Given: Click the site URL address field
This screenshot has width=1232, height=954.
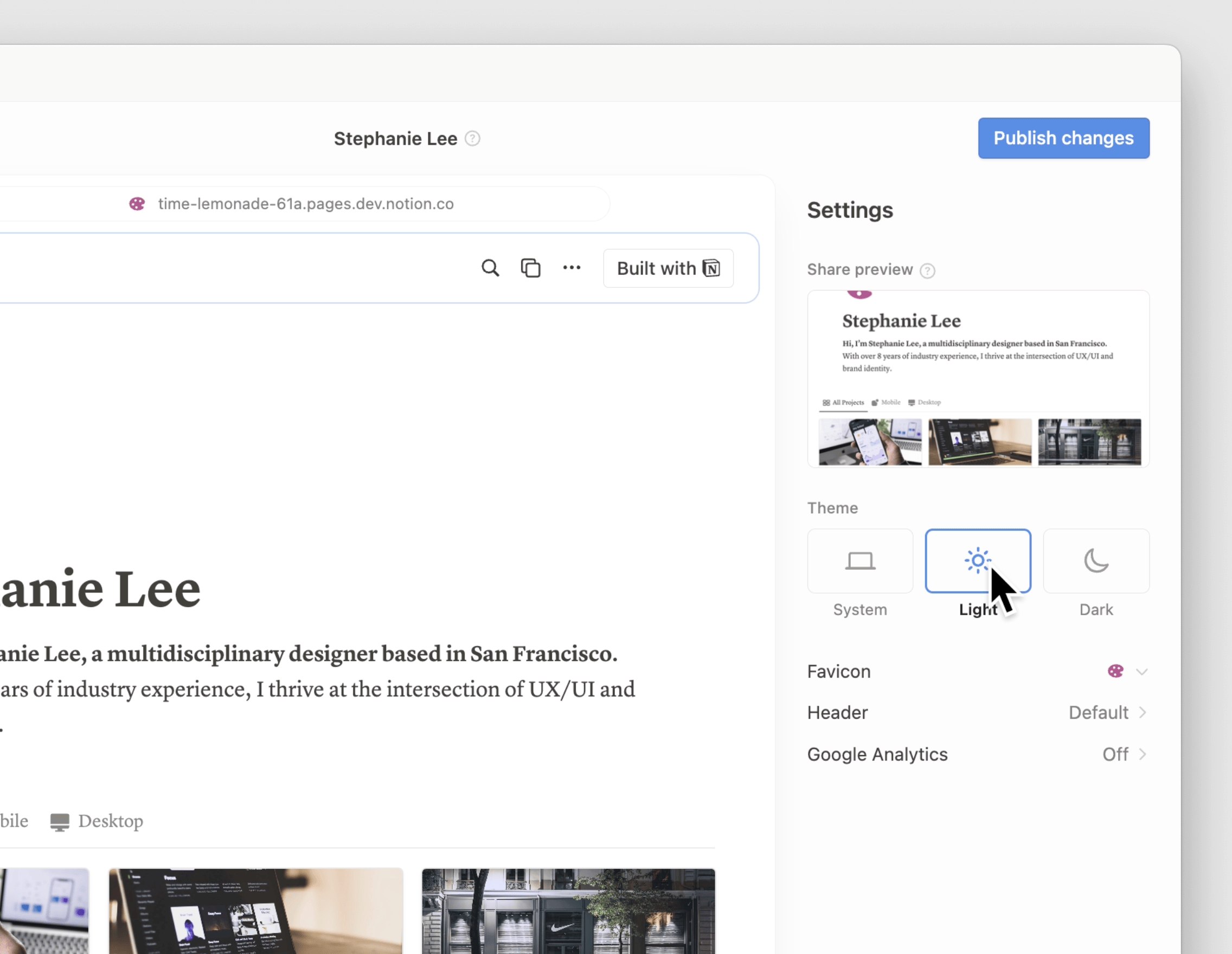Looking at the screenshot, I should click(x=305, y=204).
